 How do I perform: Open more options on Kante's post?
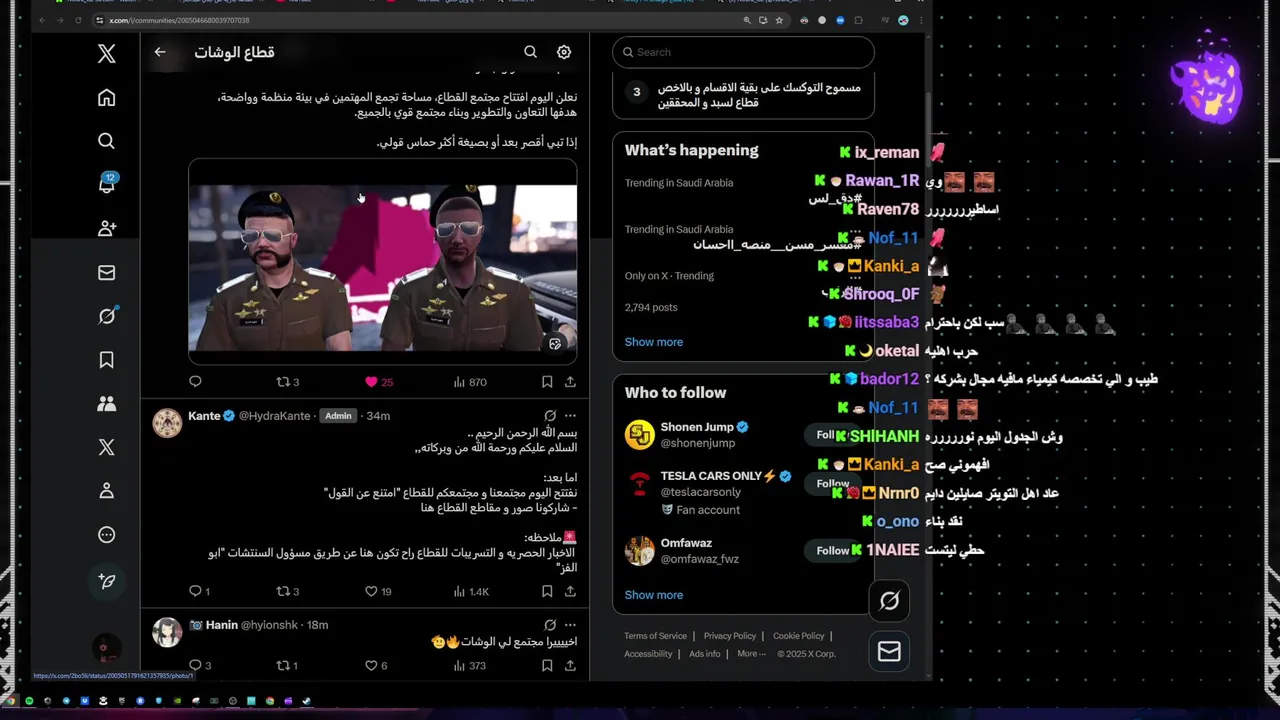[x=570, y=416]
